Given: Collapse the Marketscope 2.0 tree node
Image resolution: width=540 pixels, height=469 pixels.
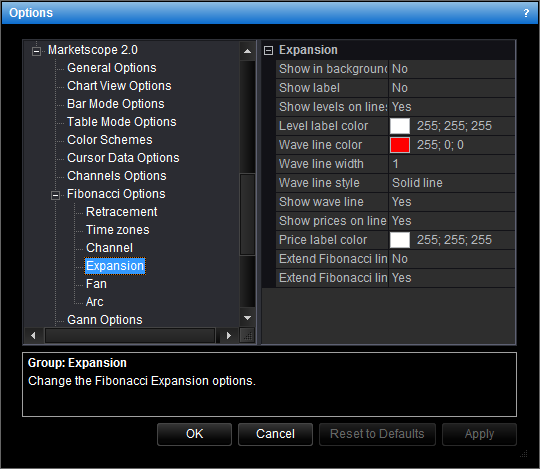Looking at the screenshot, I should pyautogui.click(x=36, y=52).
